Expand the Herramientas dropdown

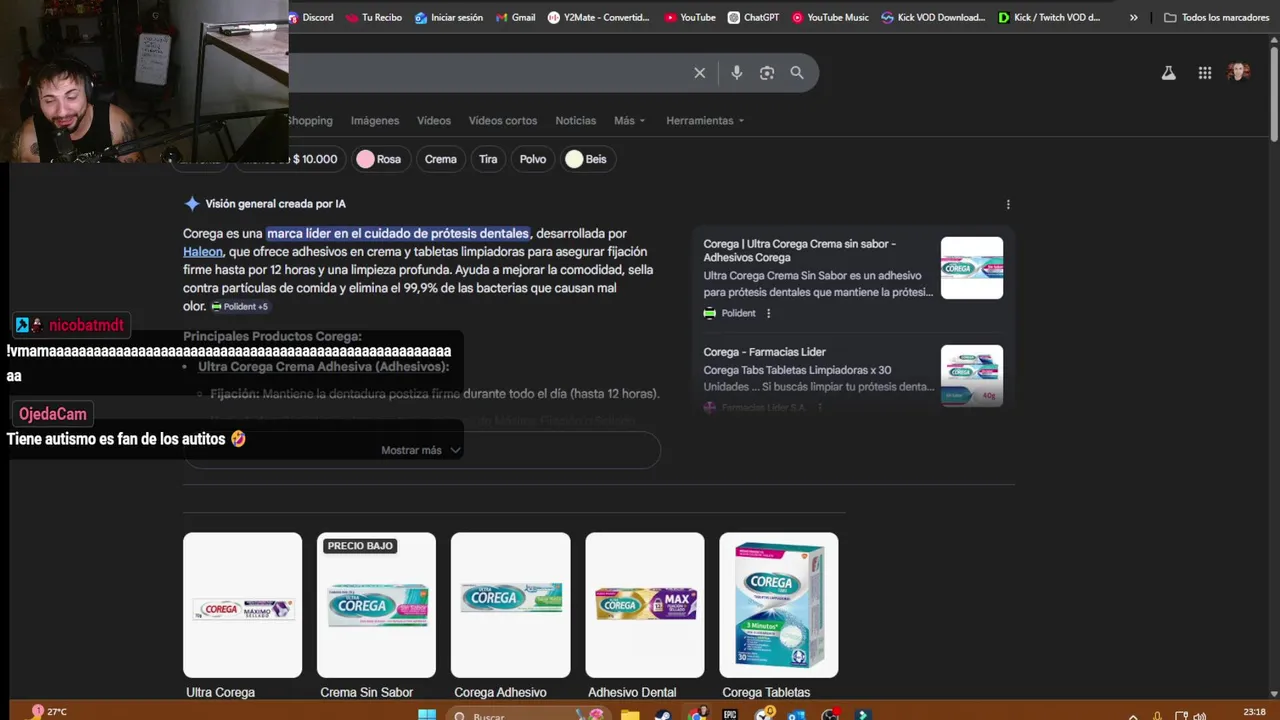[x=705, y=120]
